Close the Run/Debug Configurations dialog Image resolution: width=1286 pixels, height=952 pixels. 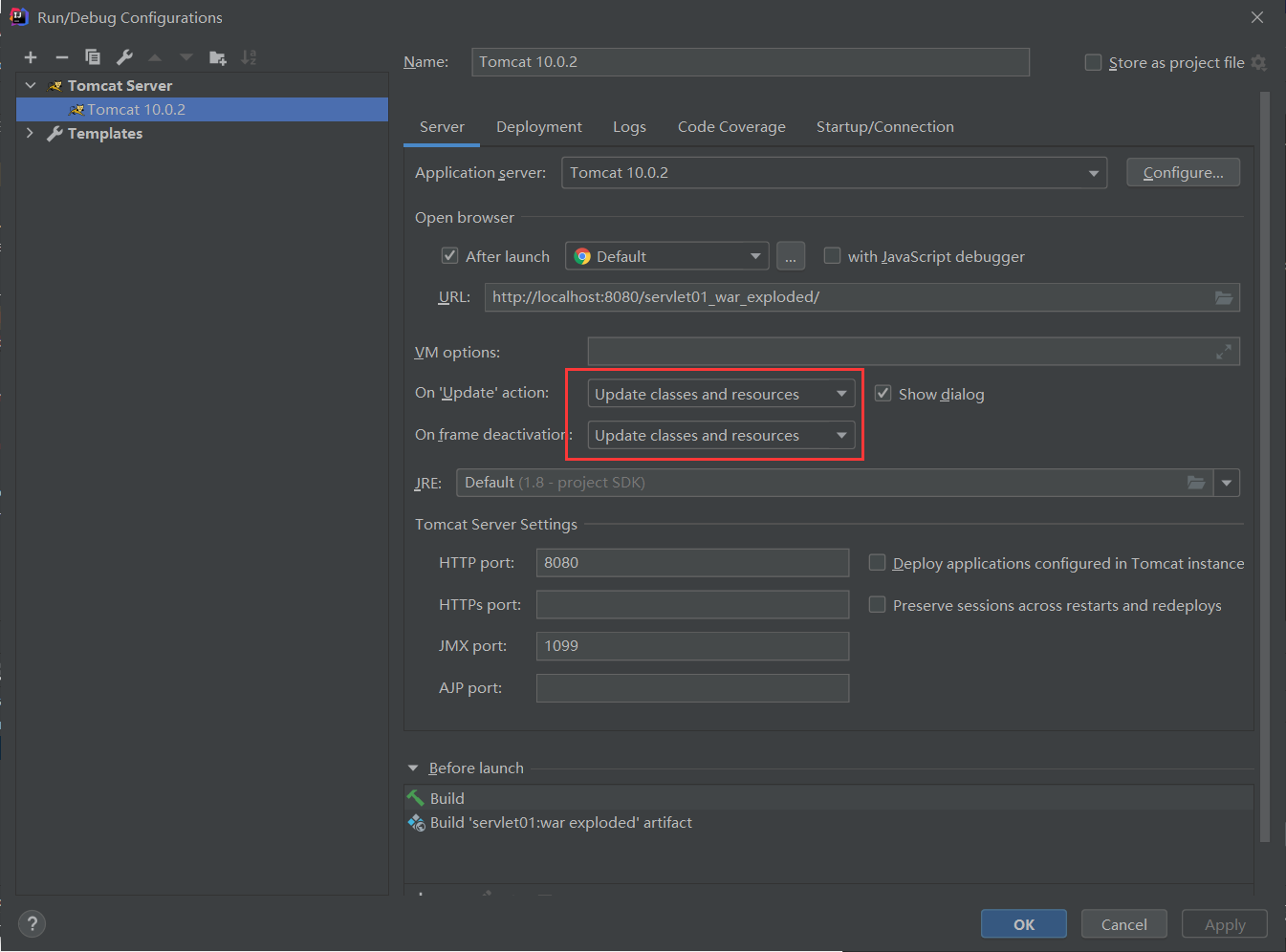(x=1257, y=17)
